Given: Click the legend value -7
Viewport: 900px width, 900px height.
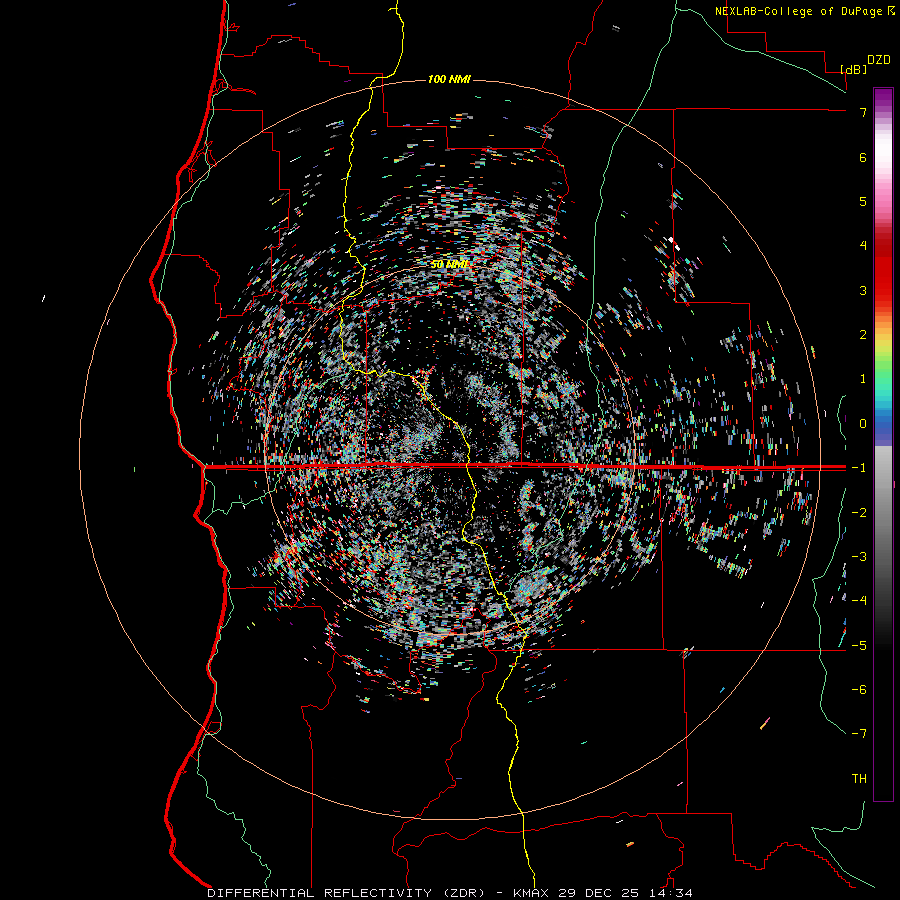Looking at the screenshot, I should point(859,734).
